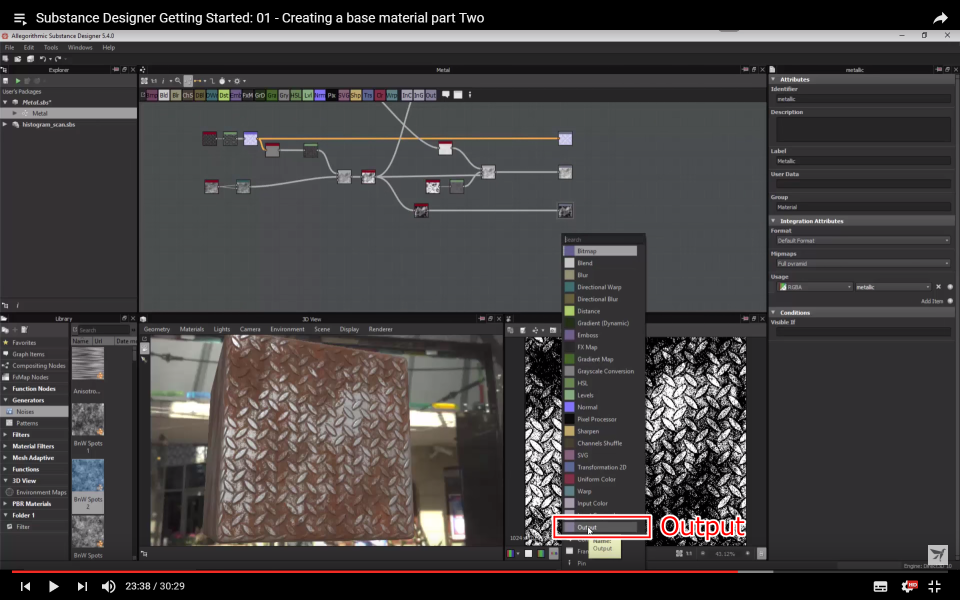Click the graph zoom magnifier icon
This screenshot has width=960, height=600.
coord(178,81)
